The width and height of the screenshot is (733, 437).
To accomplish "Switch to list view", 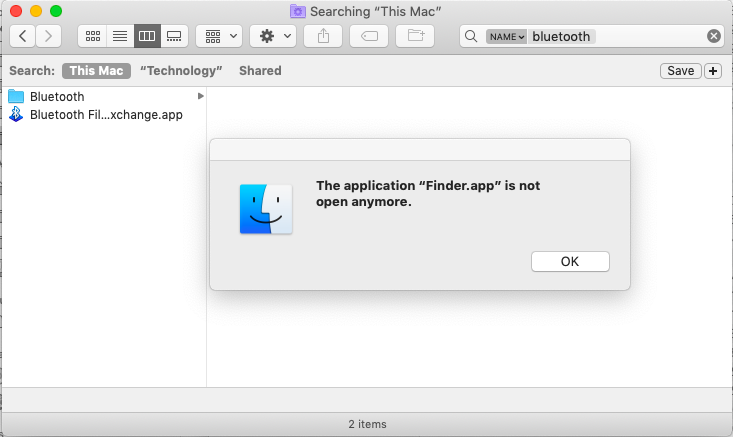I will tap(120, 36).
